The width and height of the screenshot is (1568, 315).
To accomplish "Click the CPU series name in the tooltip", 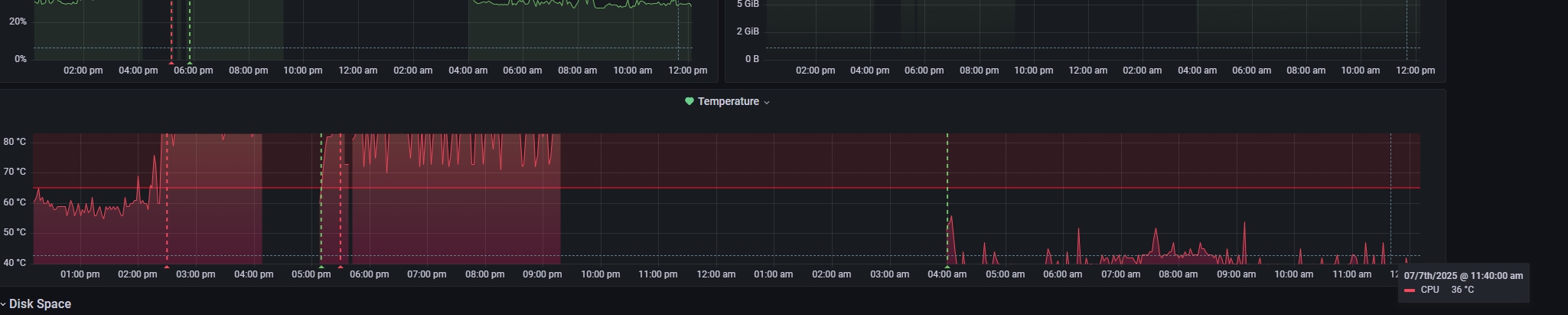I will pos(1429,290).
